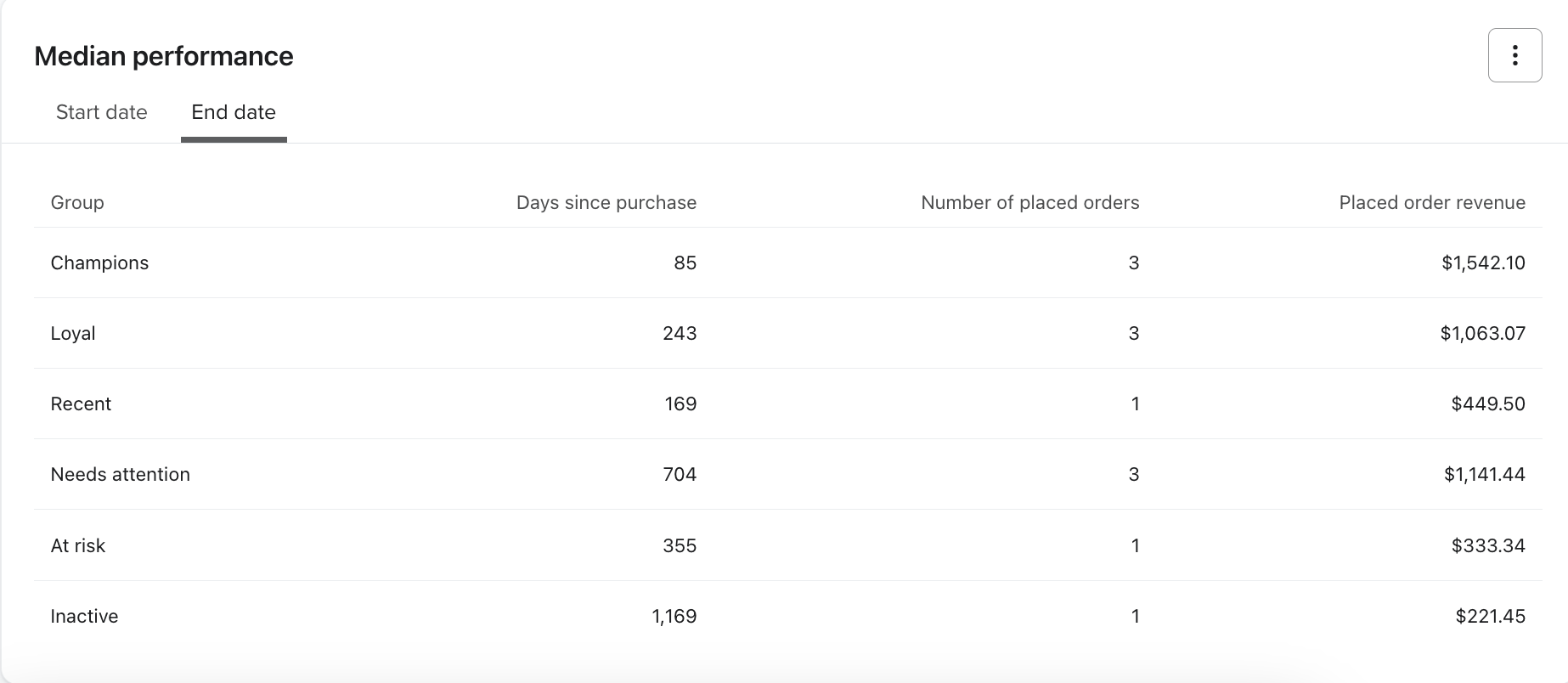
Task: Click the Group column header
Action: pos(77,202)
